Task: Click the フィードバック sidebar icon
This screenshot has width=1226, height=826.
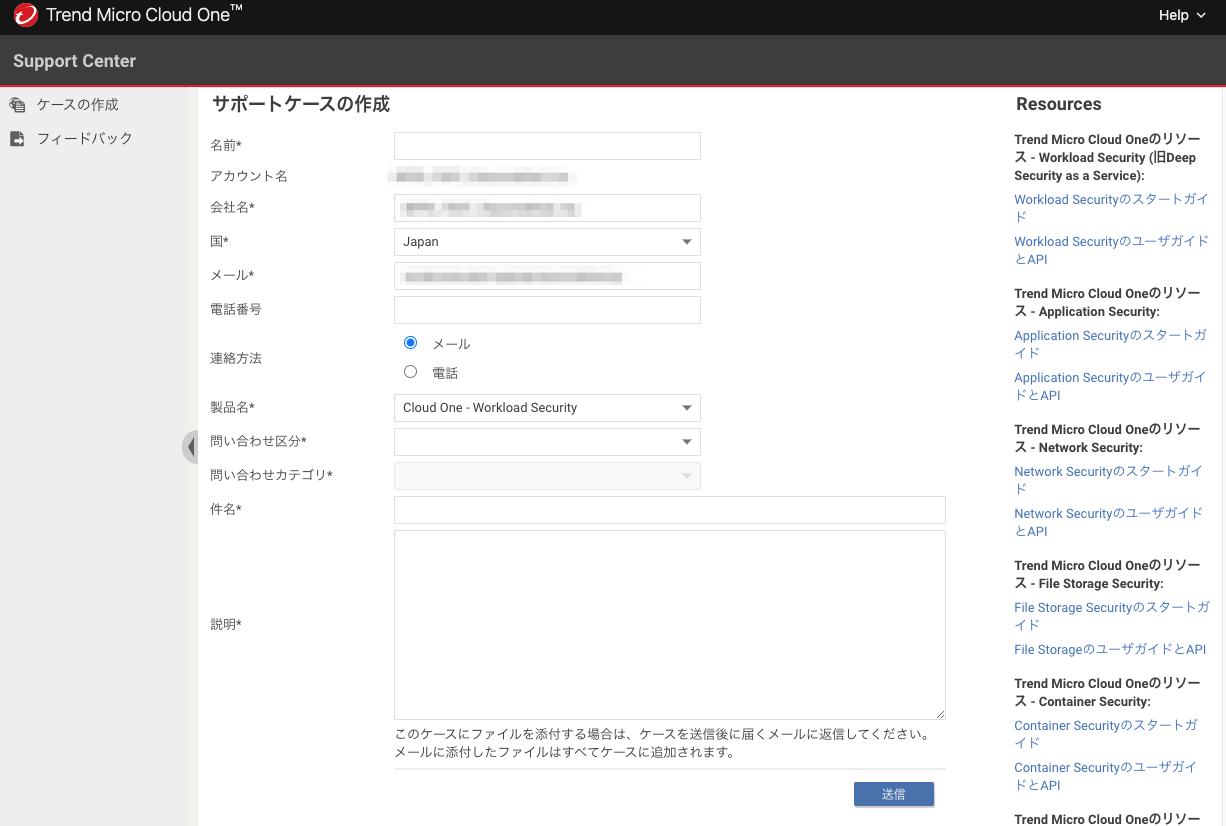Action: coord(17,139)
